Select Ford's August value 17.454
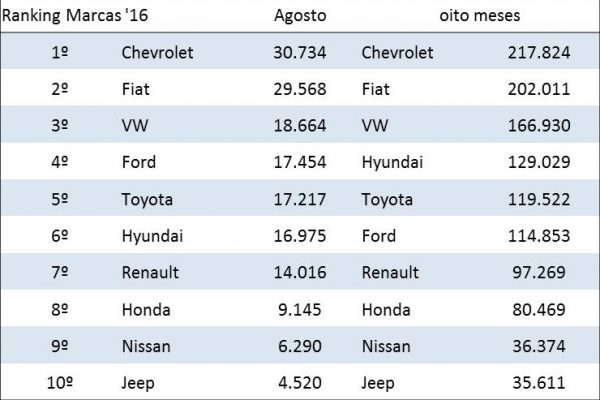The width and height of the screenshot is (600, 400). click(x=300, y=162)
